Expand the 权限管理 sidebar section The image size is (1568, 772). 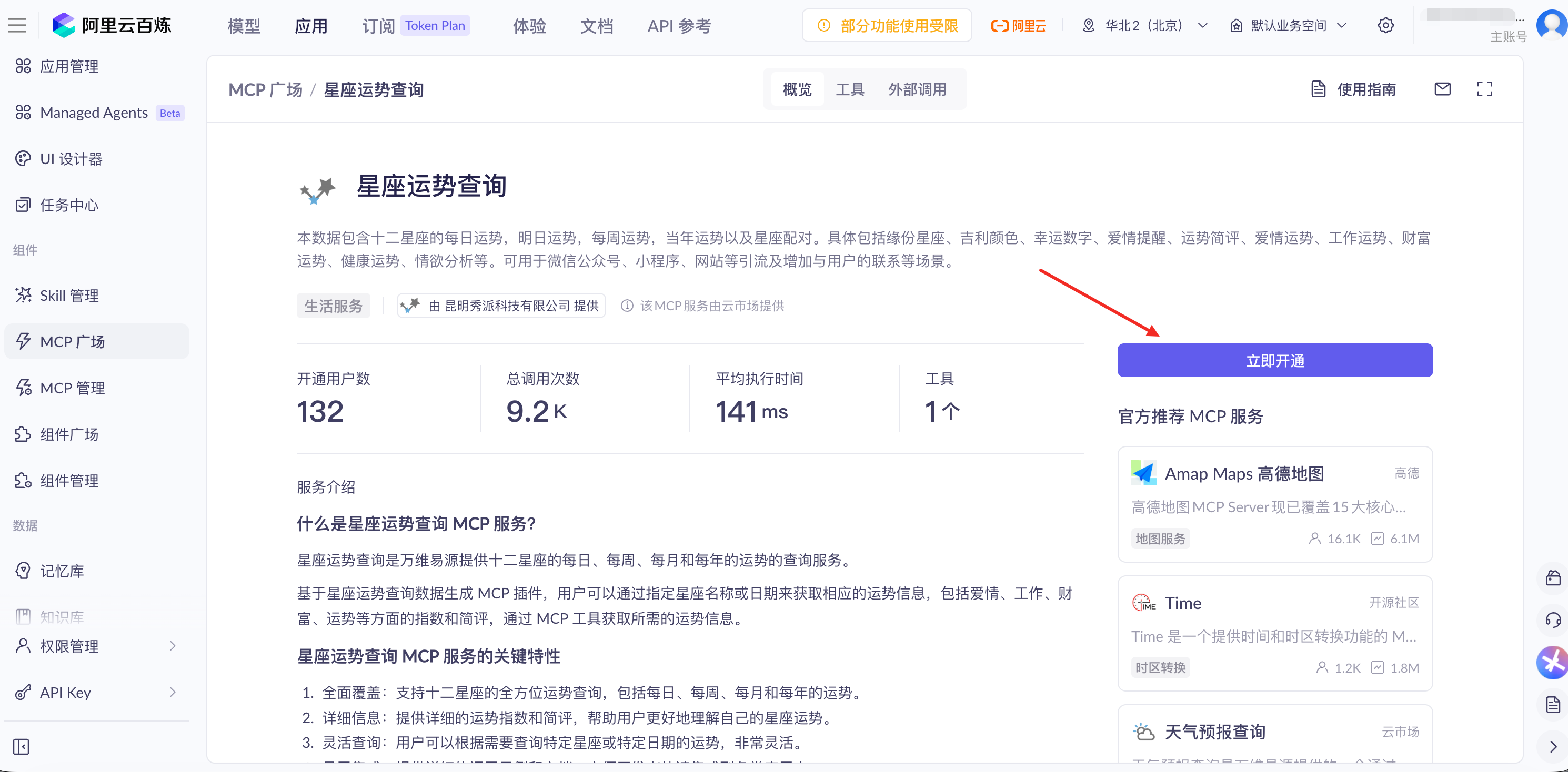pyautogui.click(x=97, y=645)
